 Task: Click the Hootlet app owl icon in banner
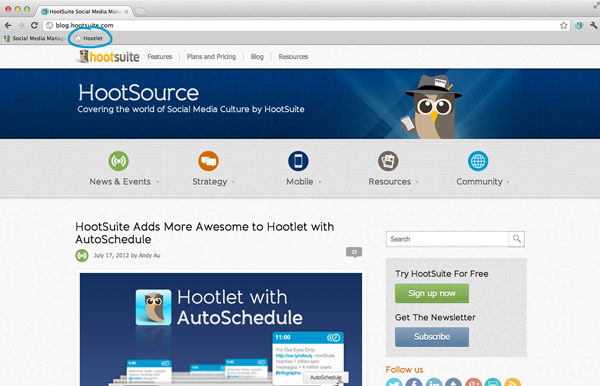coord(153,307)
